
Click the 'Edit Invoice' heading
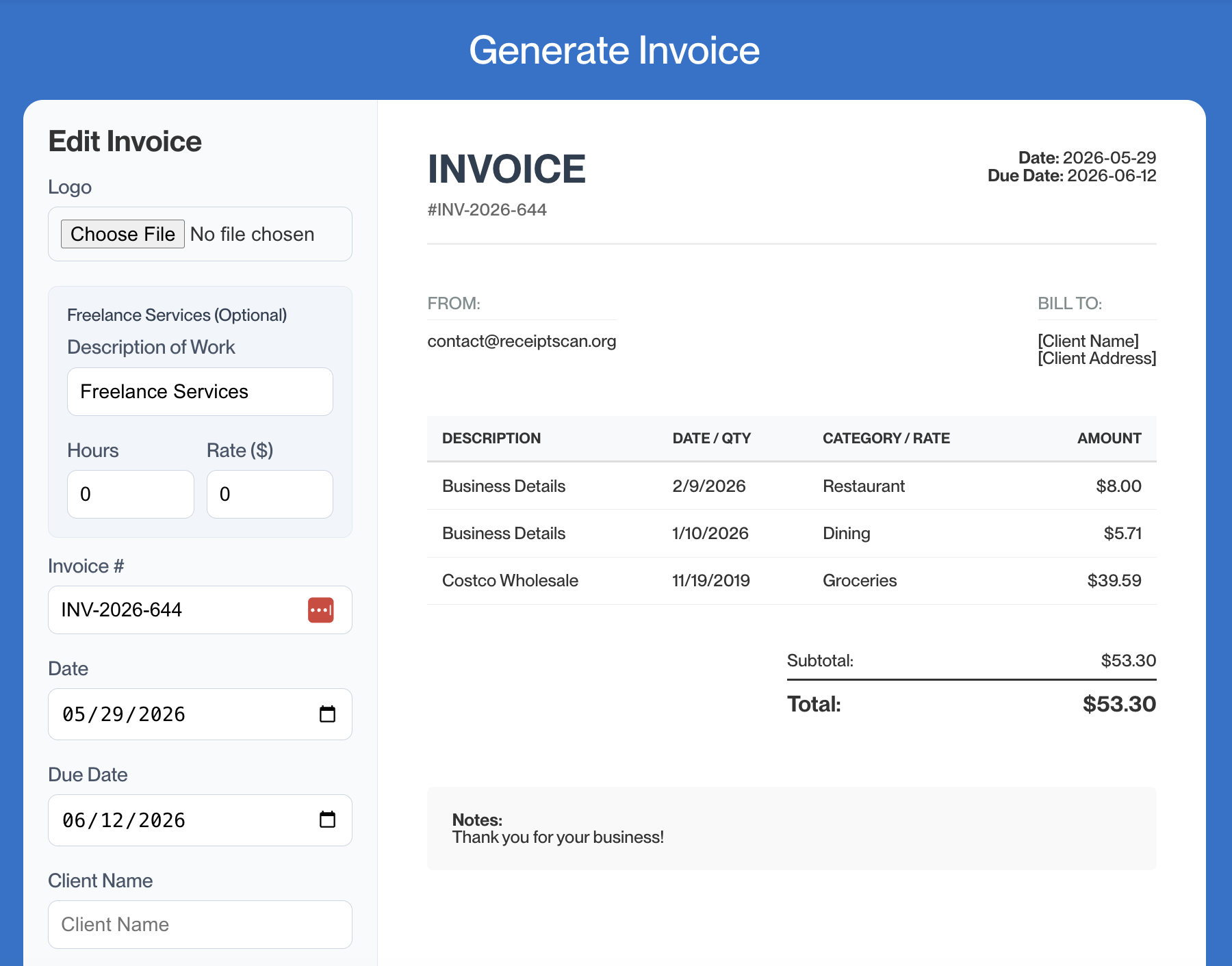[x=125, y=141]
